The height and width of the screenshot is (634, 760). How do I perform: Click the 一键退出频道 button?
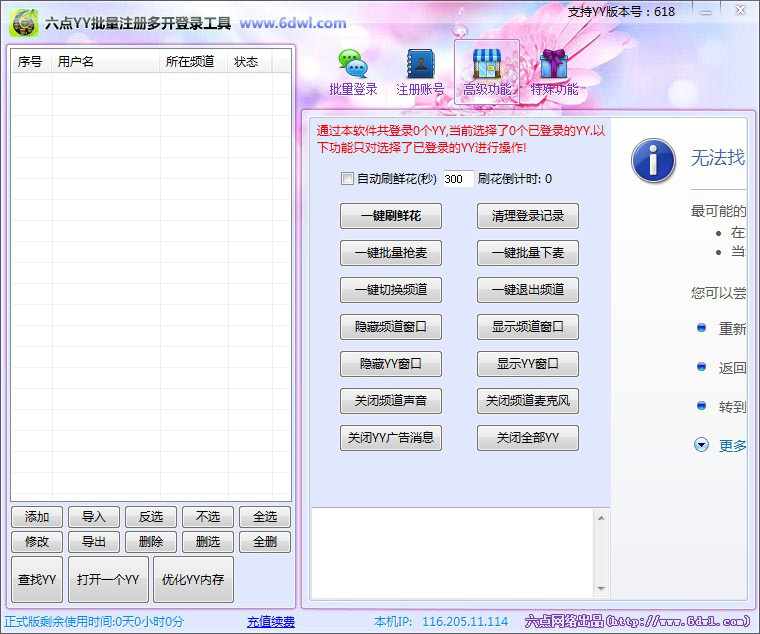[528, 289]
